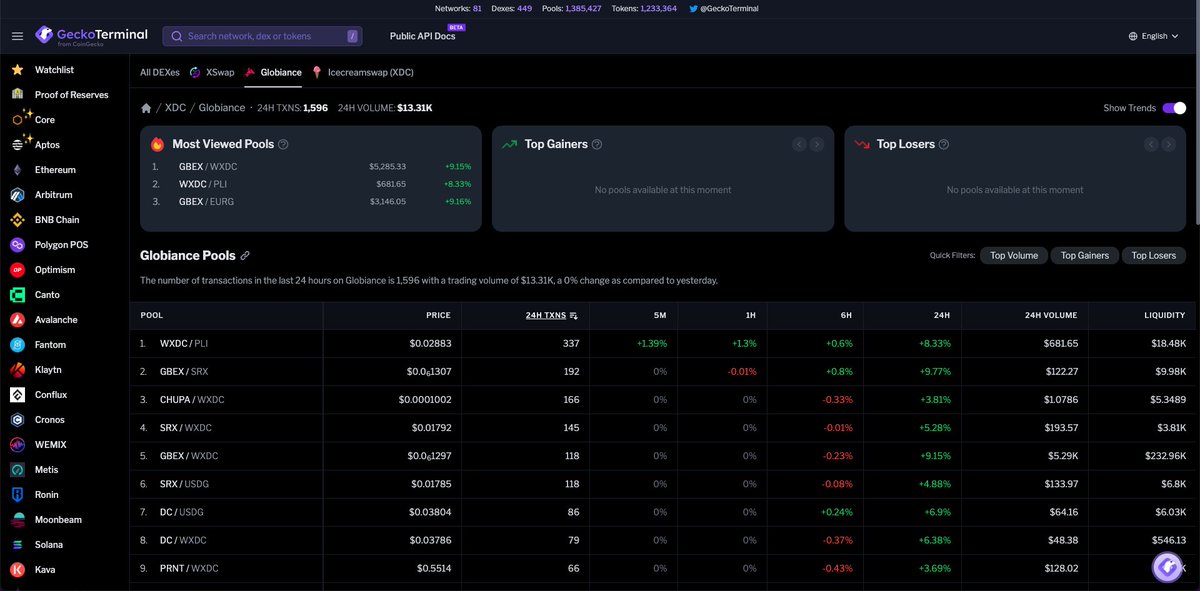Select the Klaytn network icon
1200x591 pixels.
17,370
